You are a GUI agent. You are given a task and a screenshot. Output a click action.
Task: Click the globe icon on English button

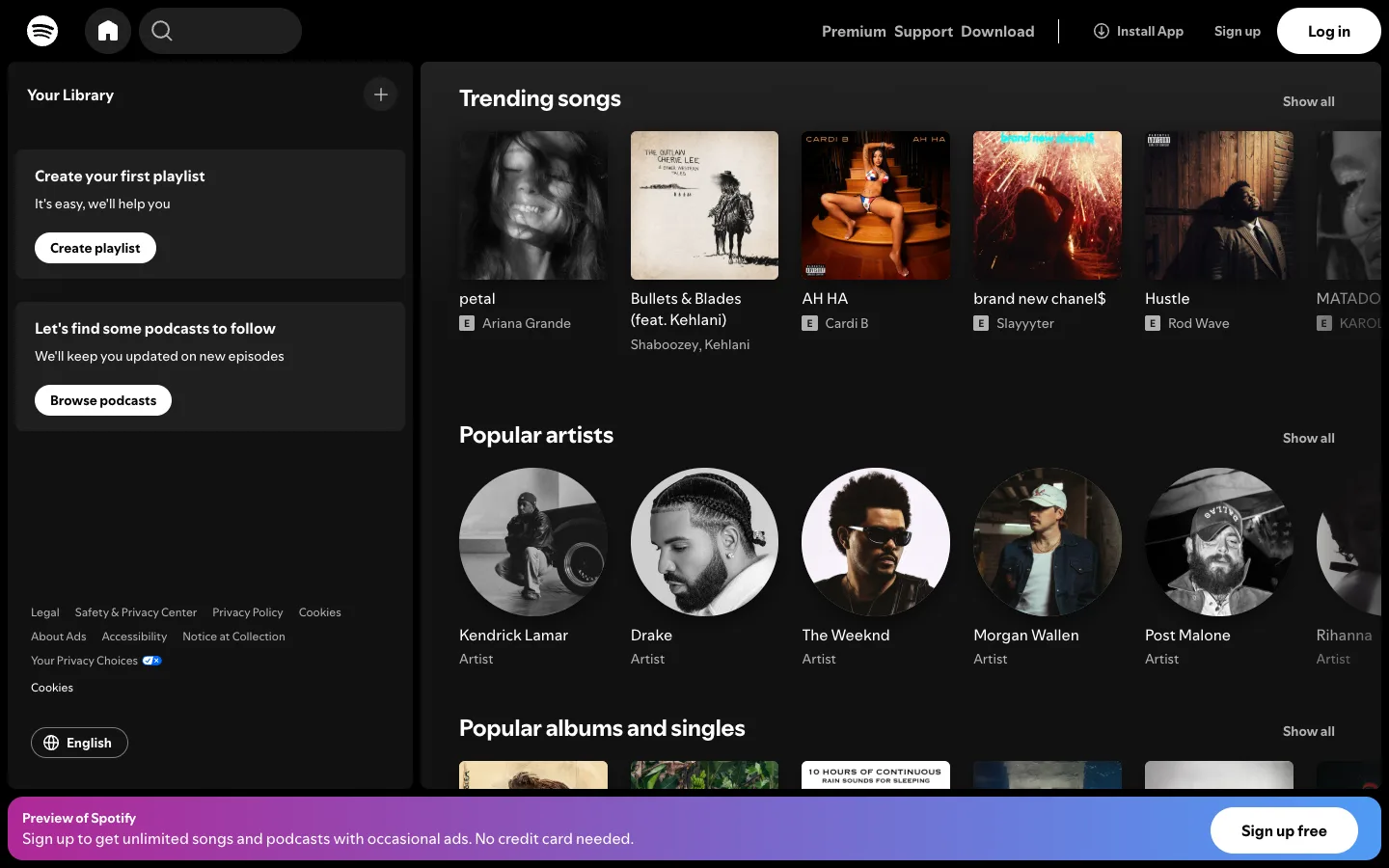51,743
